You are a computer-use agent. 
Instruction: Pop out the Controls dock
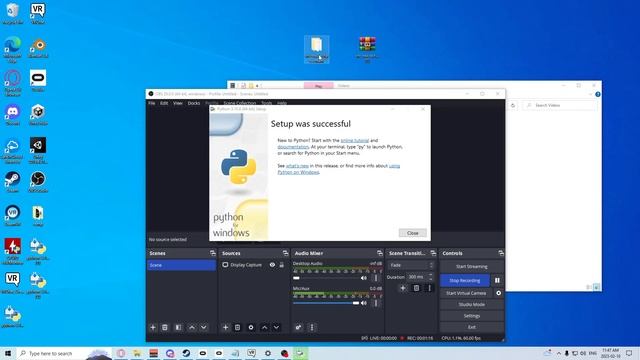coord(501,253)
